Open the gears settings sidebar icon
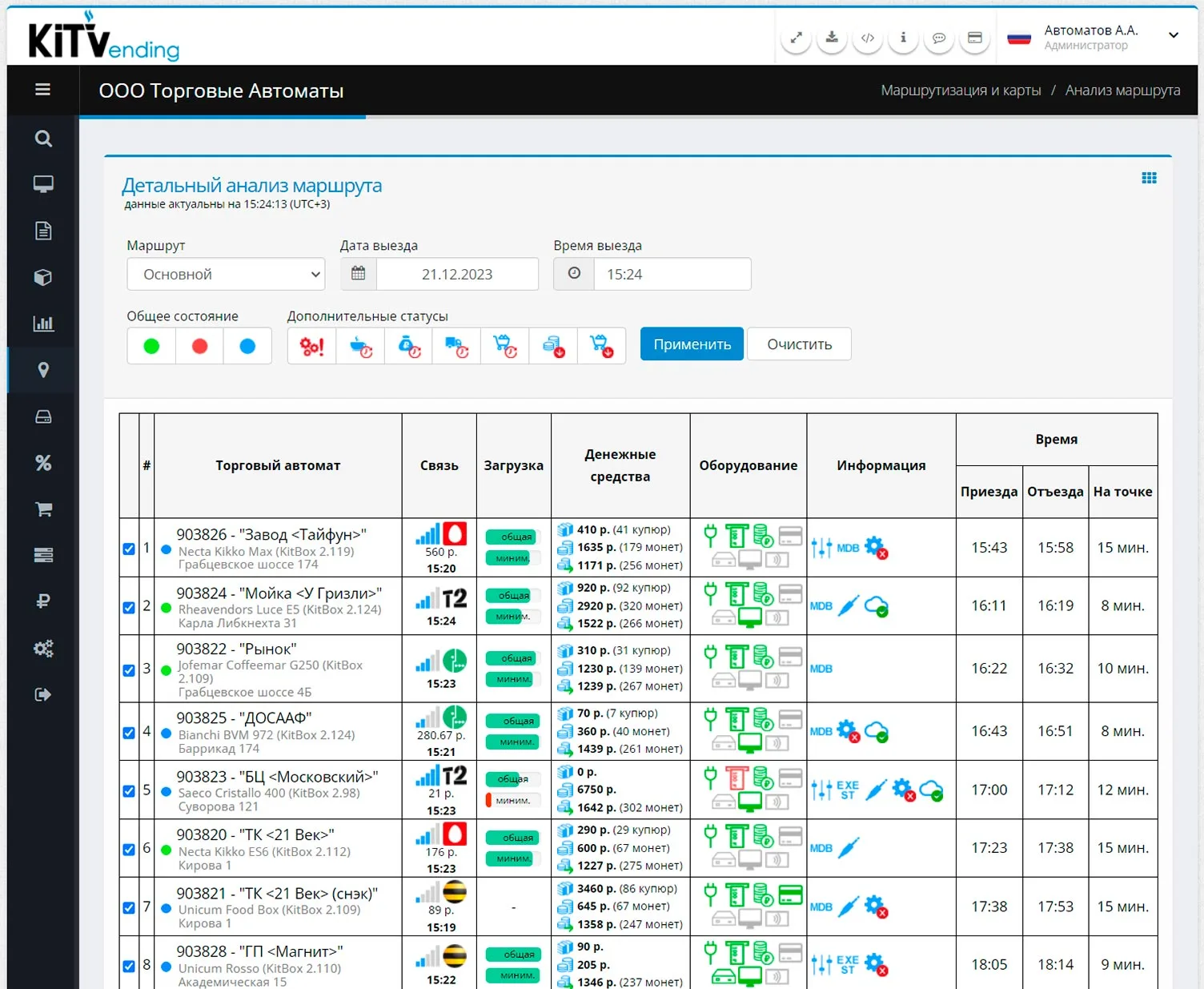 [43, 648]
